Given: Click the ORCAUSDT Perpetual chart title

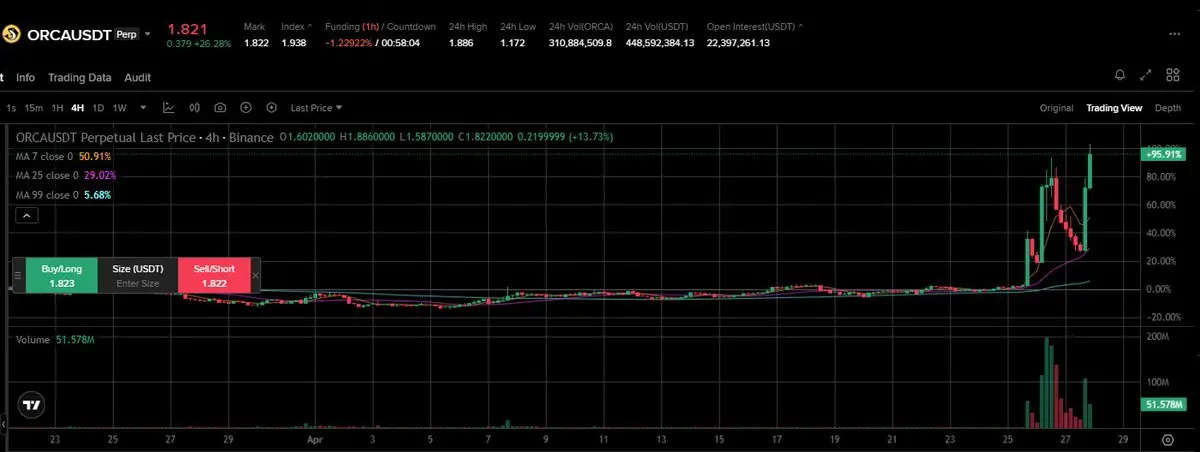Looking at the screenshot, I should [144, 137].
